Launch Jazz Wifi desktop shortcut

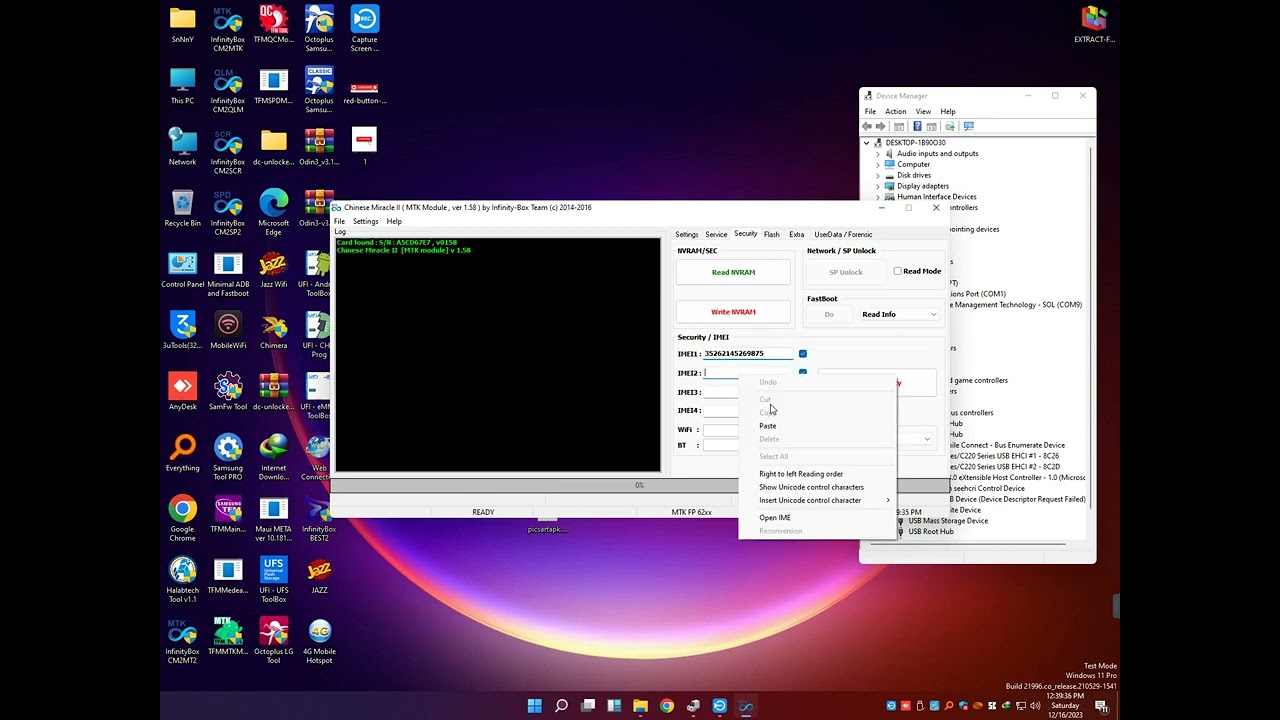click(x=273, y=270)
